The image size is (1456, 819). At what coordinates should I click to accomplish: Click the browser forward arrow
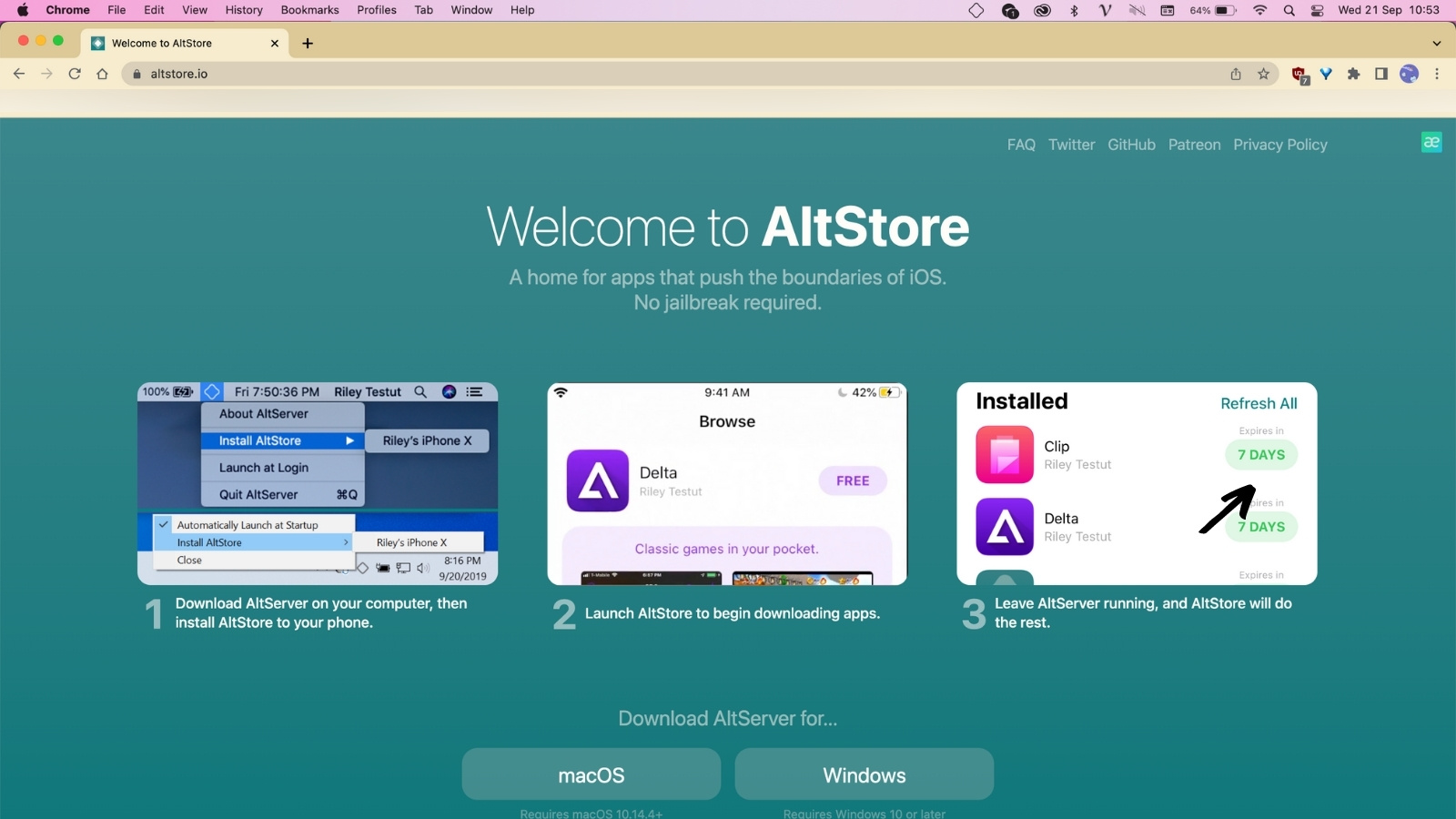47,74
